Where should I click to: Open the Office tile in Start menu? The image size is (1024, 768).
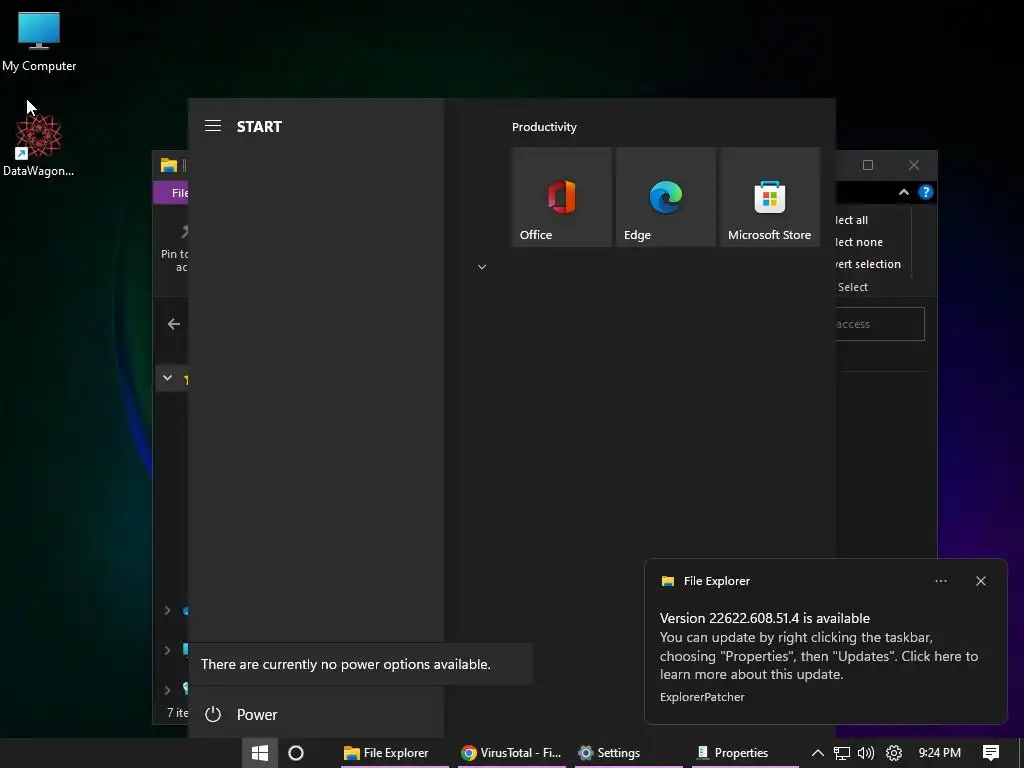(561, 197)
